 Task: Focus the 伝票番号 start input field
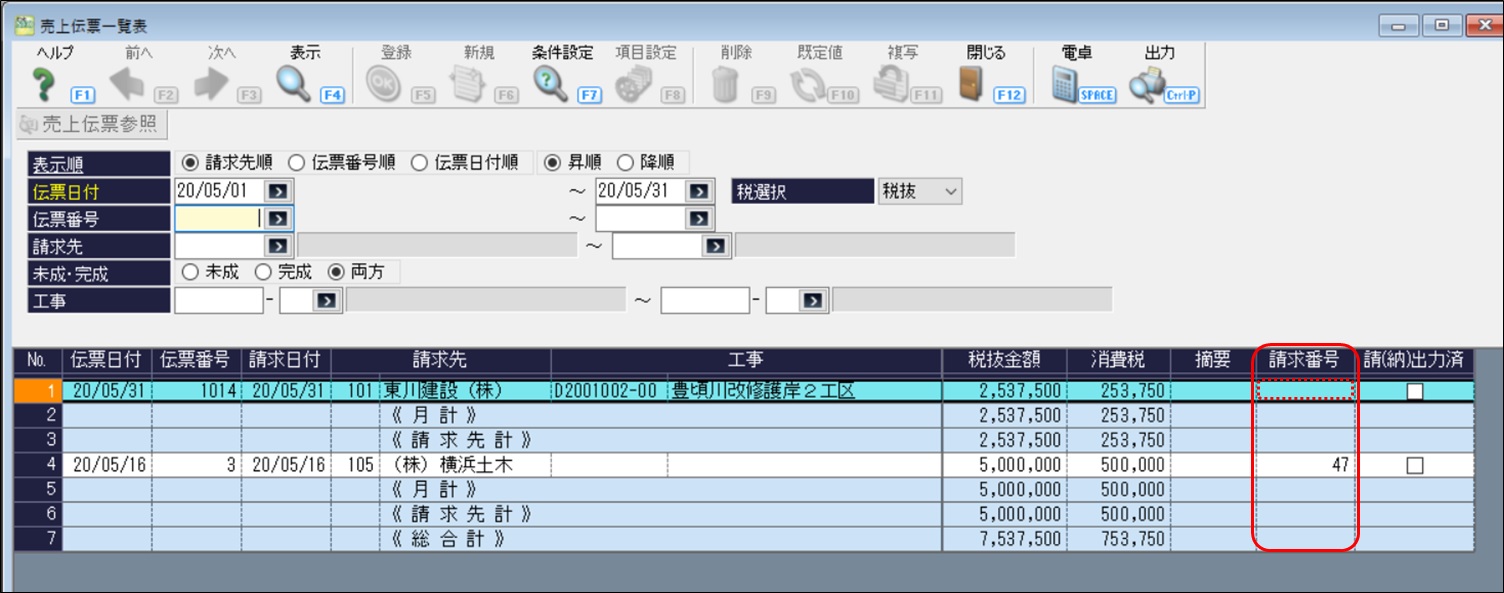pos(220,218)
